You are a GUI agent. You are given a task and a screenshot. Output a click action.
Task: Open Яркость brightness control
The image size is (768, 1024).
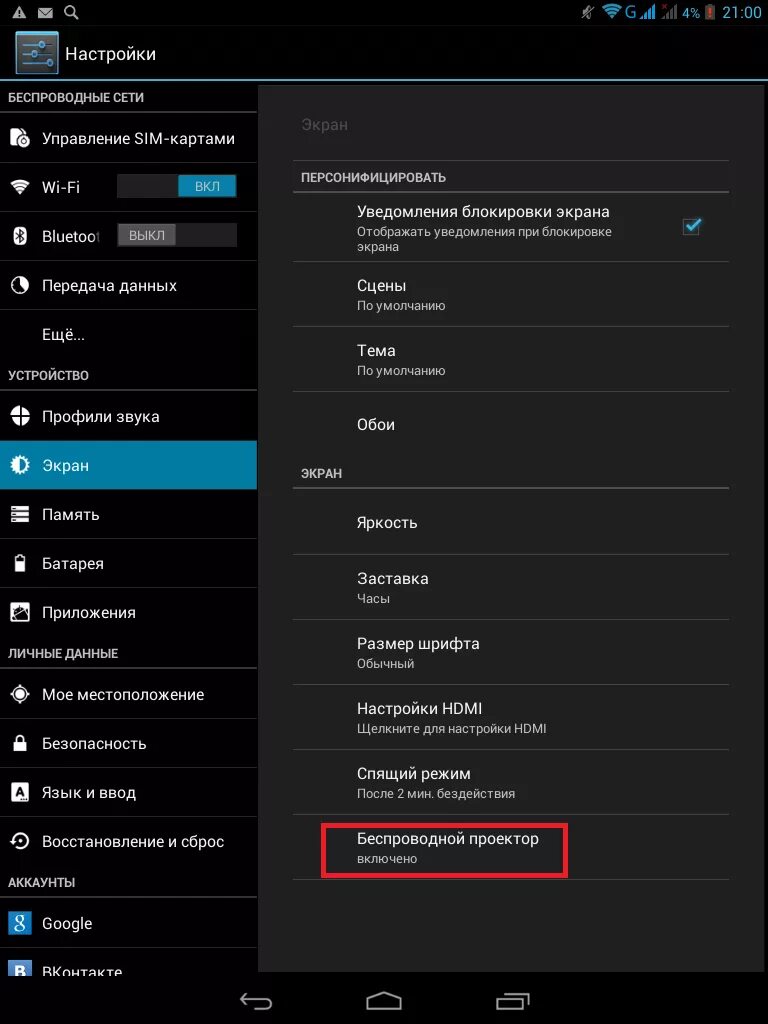[511, 522]
